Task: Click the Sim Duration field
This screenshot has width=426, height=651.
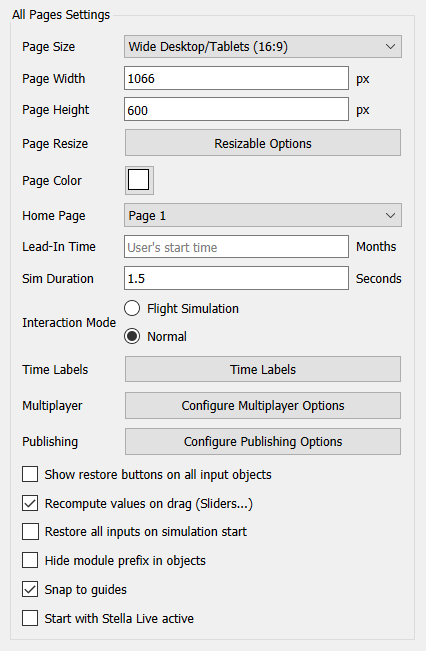Action: 236,278
